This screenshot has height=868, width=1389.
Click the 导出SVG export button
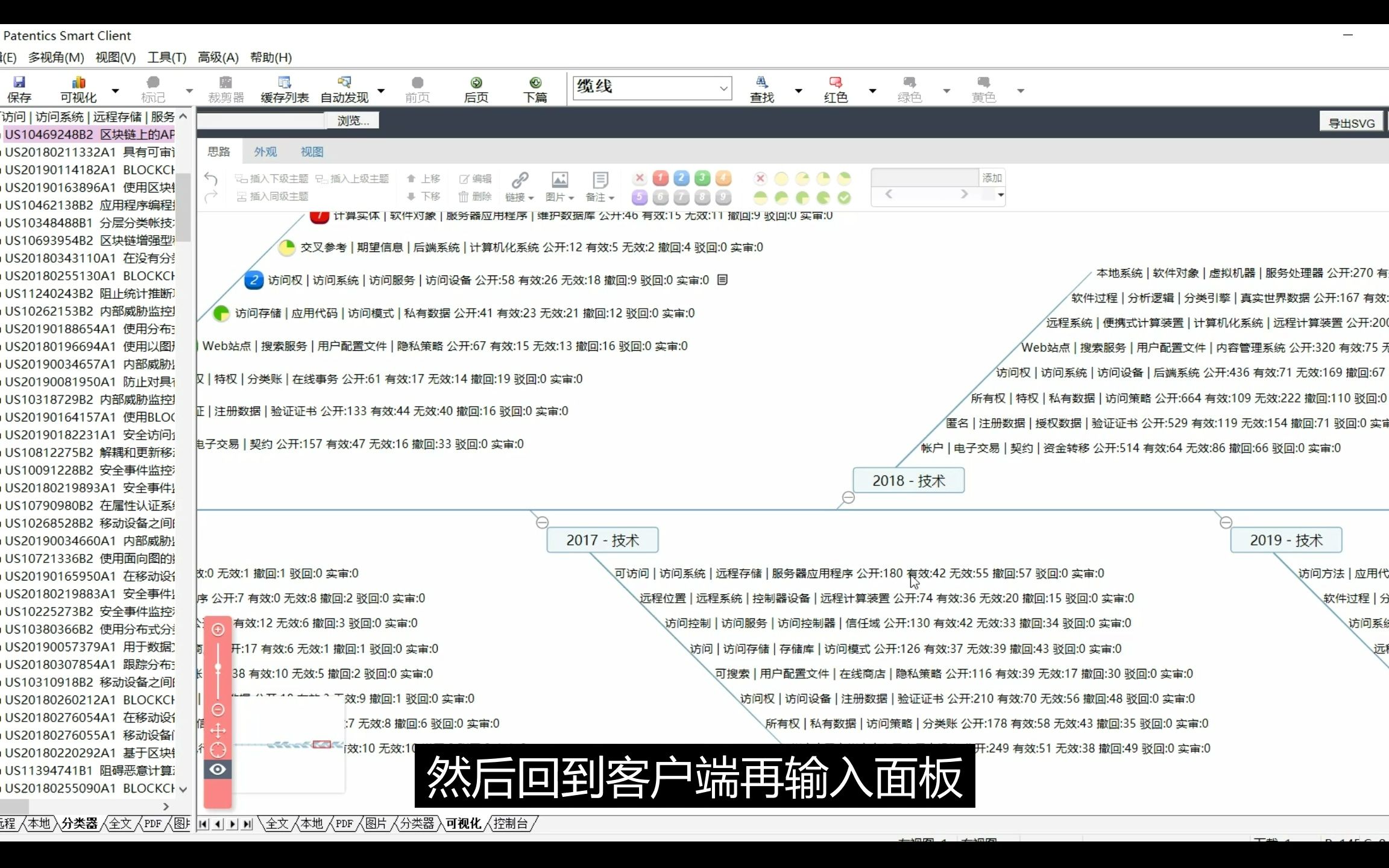click(1352, 123)
